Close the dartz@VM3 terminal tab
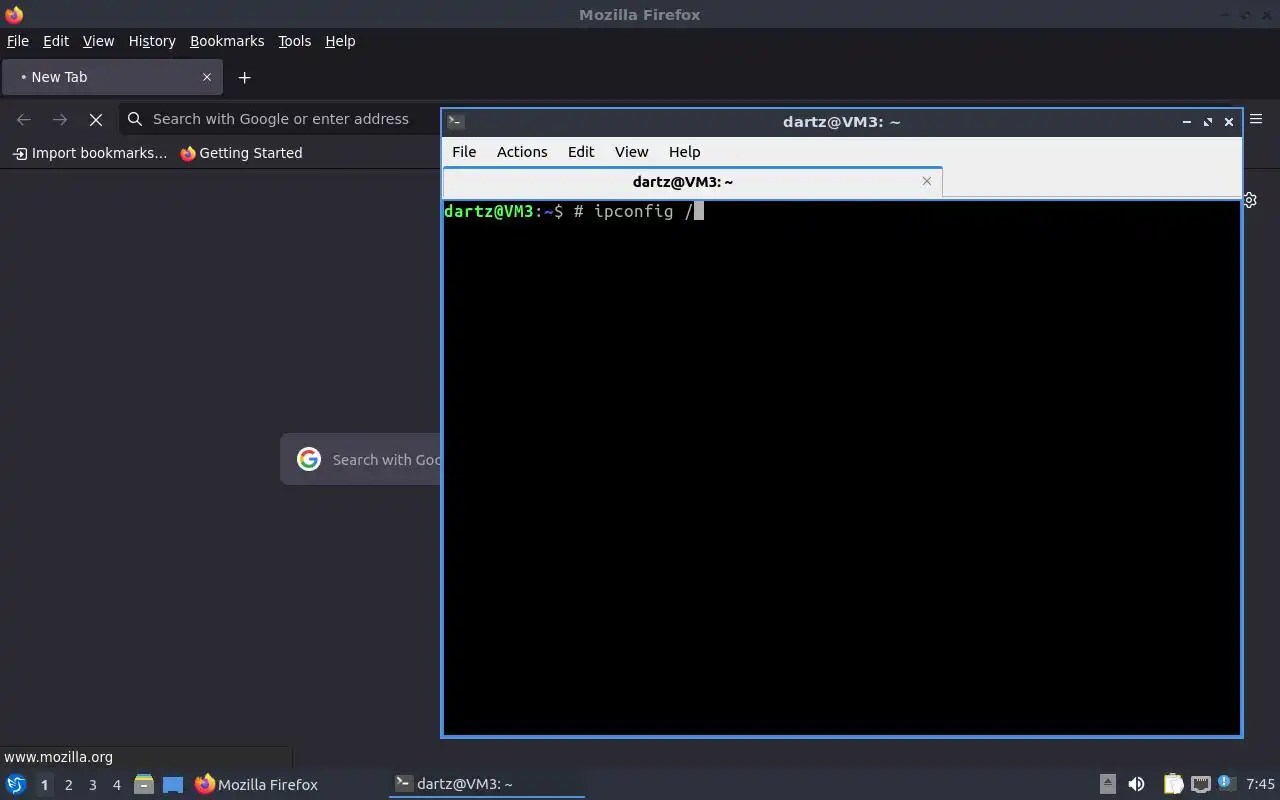Viewport: 1280px width, 800px height. click(927, 181)
